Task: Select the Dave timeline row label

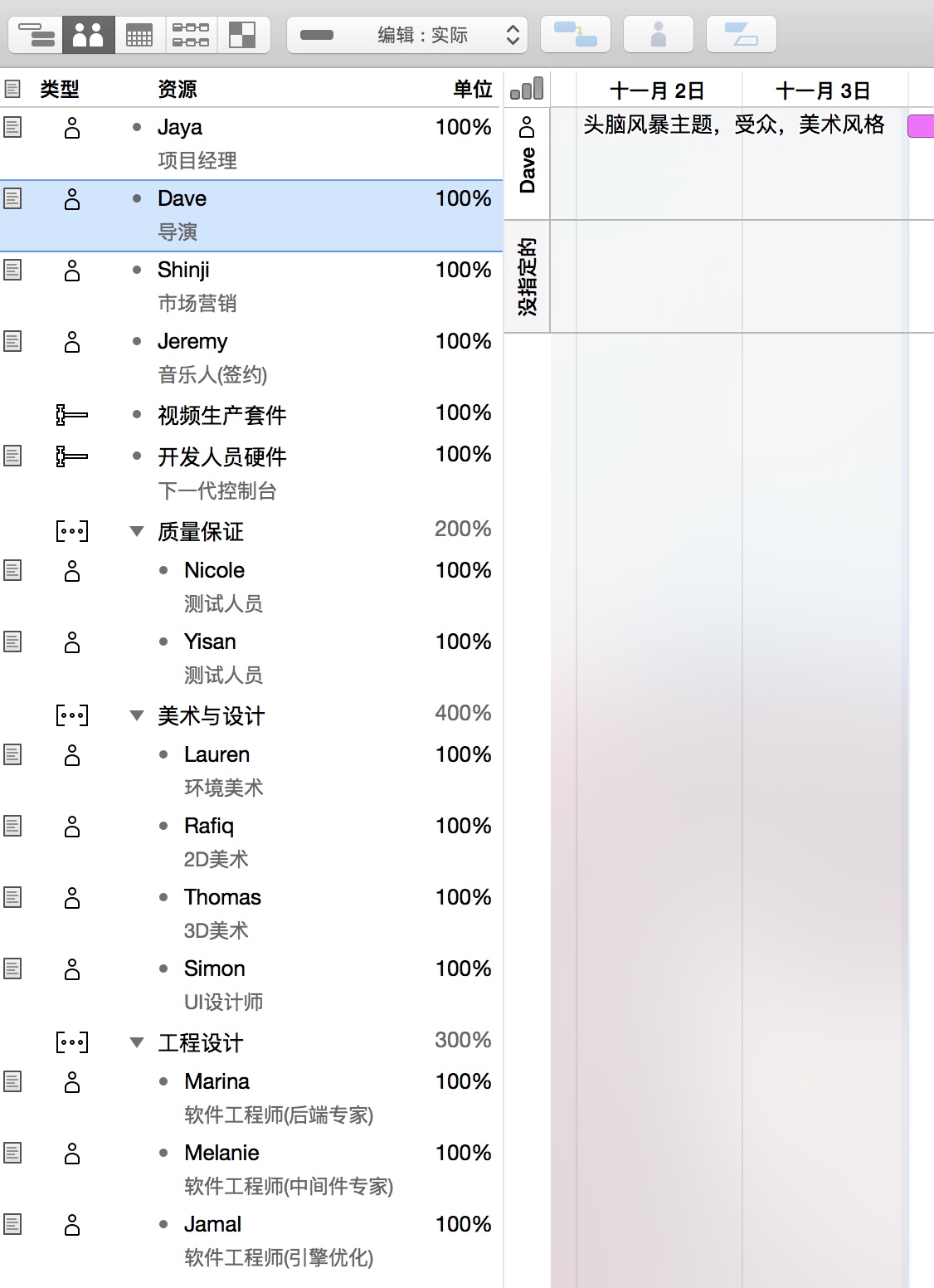Action: (x=527, y=163)
